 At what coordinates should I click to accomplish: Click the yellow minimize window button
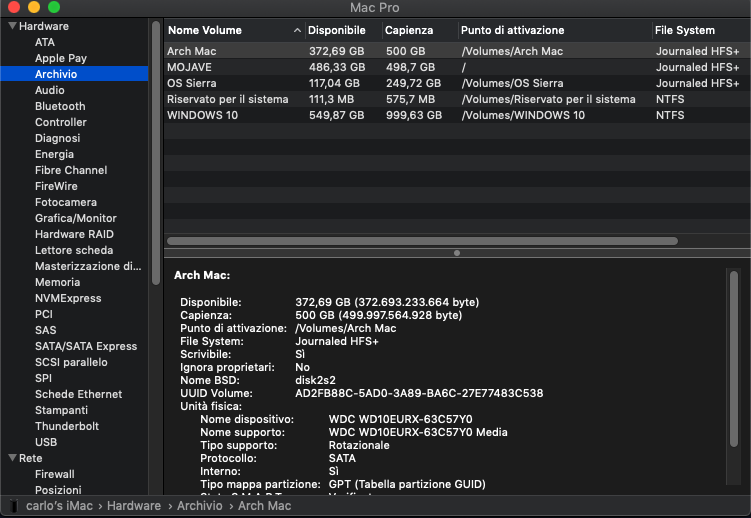click(x=34, y=7)
